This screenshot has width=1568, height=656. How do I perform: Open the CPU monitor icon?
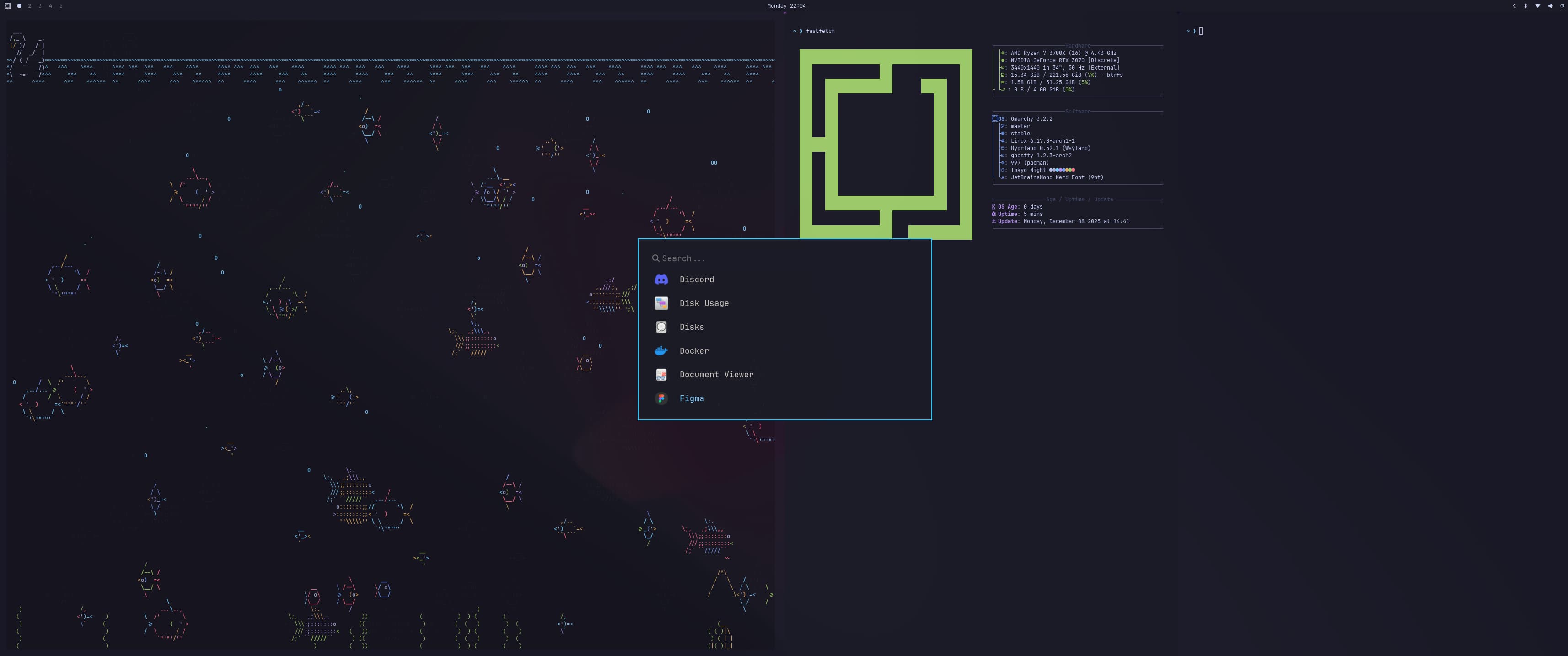click(1562, 5)
